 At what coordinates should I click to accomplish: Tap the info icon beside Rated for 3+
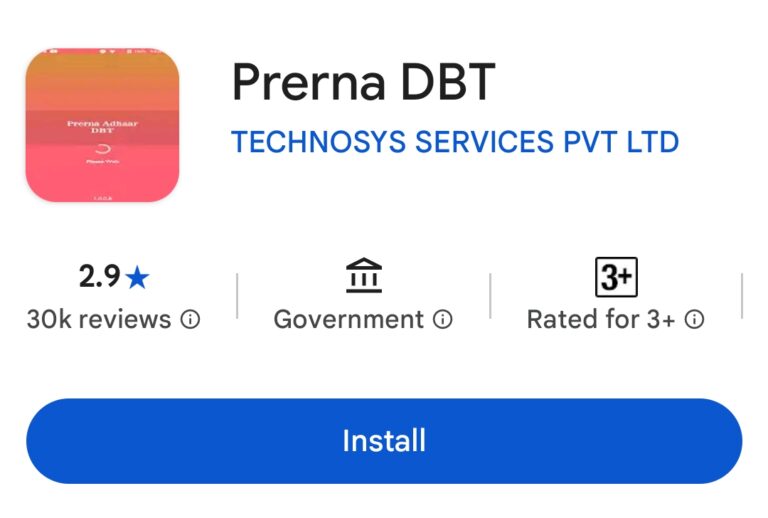694,319
